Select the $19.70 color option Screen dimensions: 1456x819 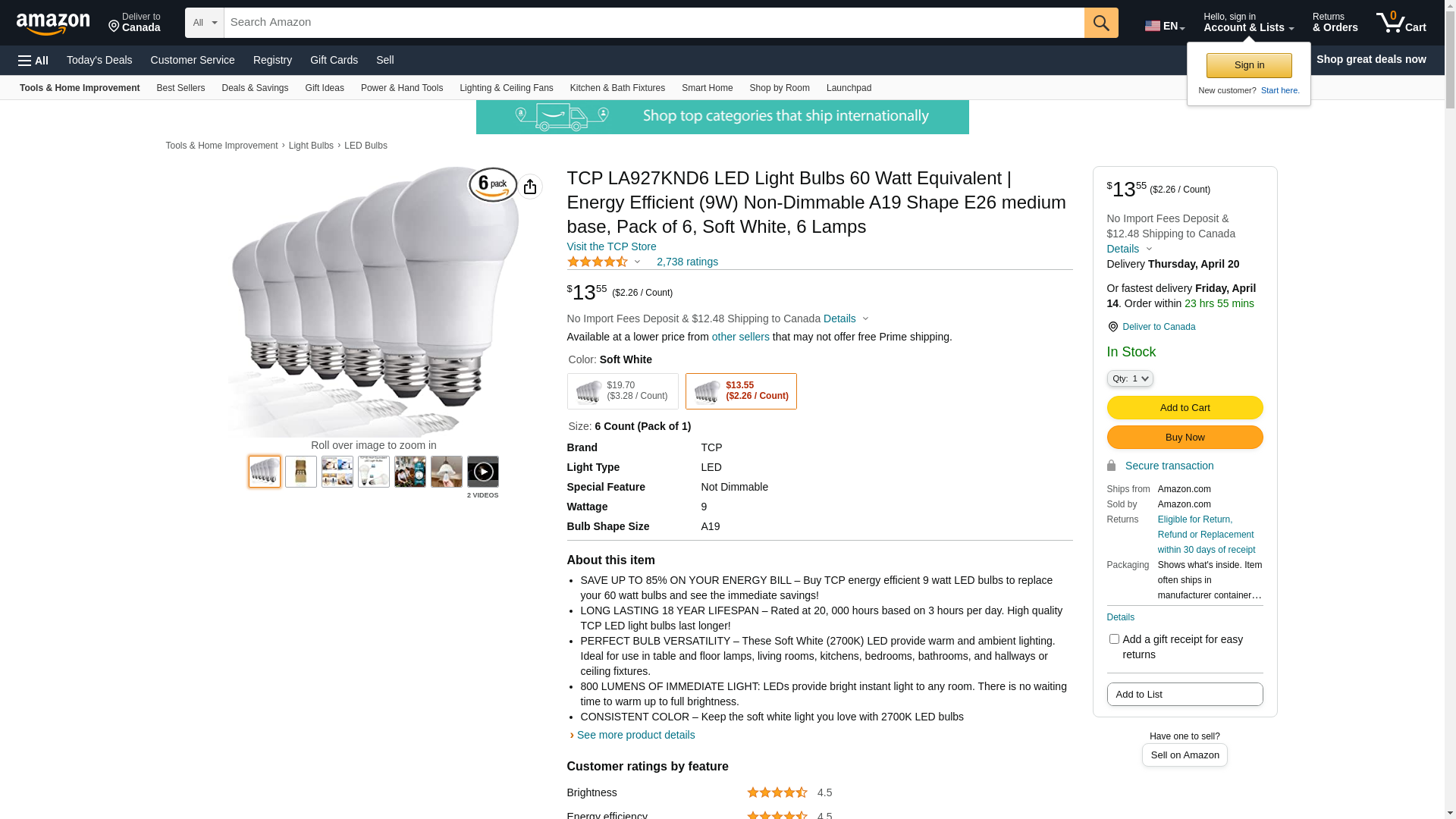click(623, 391)
